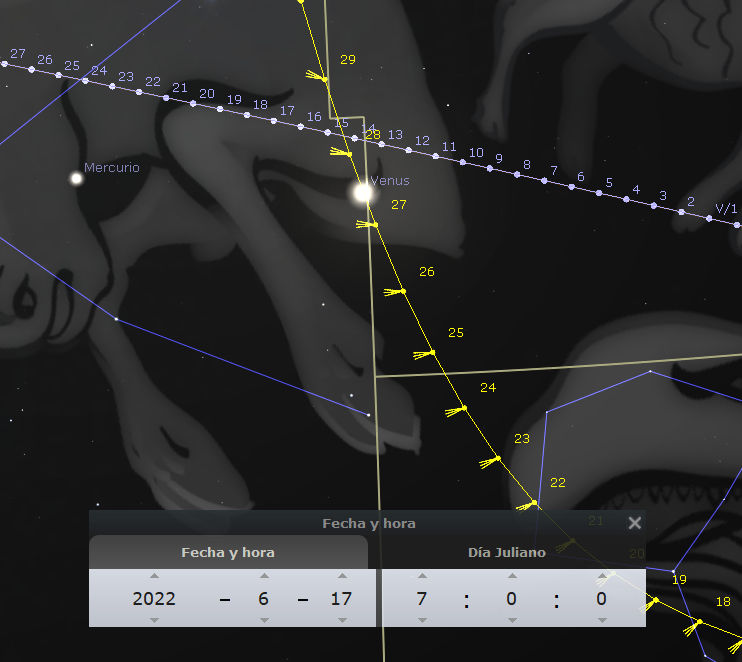Click the Mercurio label
The height and width of the screenshot is (662, 742).
(x=112, y=168)
